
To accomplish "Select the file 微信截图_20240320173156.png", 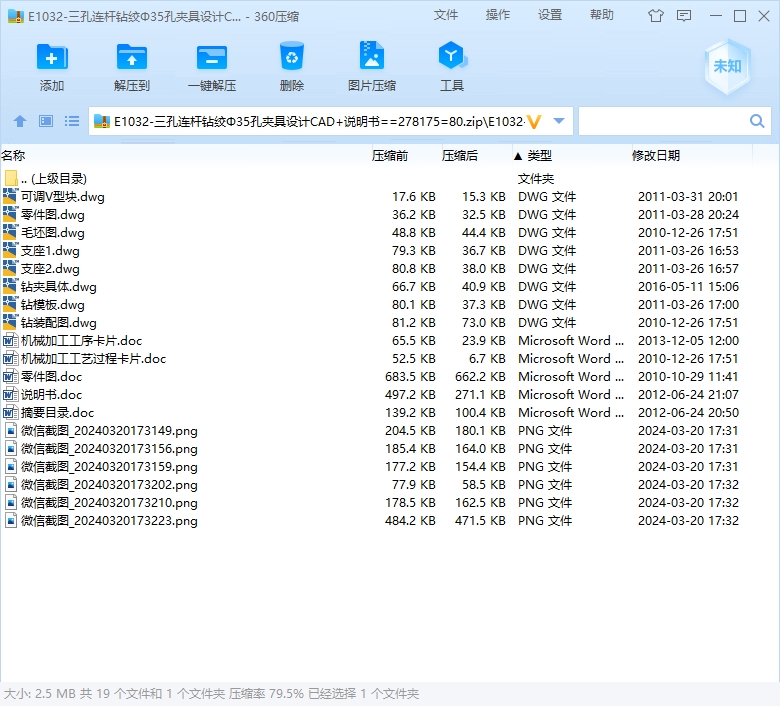I will coord(109,449).
